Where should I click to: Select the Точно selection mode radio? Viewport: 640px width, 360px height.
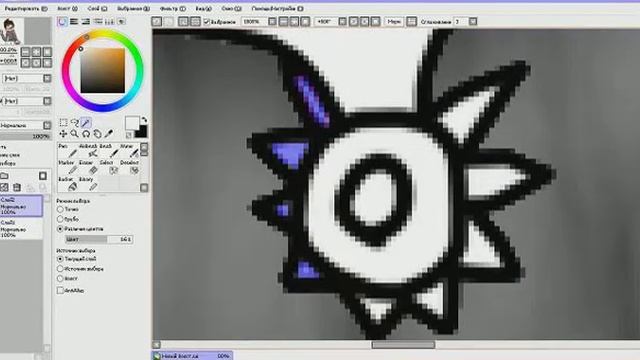[60, 209]
